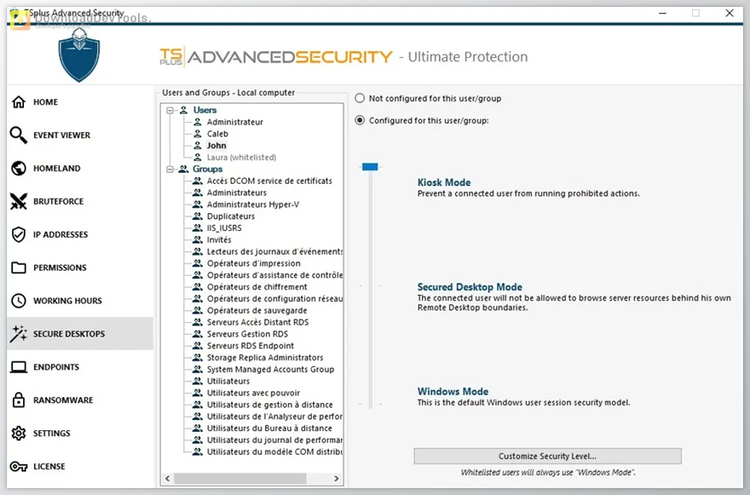Click the user icon beside Caleb
This screenshot has height=495, width=750.
[x=198, y=134]
